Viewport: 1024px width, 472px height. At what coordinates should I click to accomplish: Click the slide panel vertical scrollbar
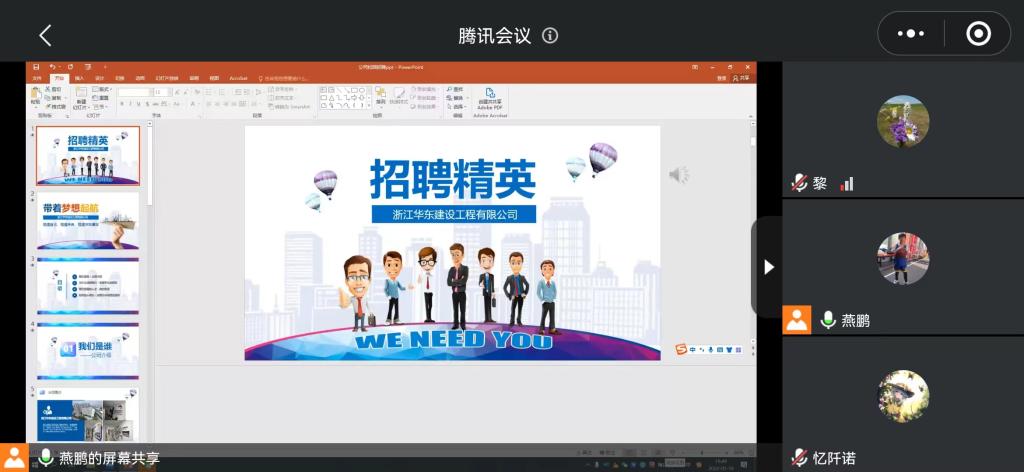pyautogui.click(x=150, y=200)
